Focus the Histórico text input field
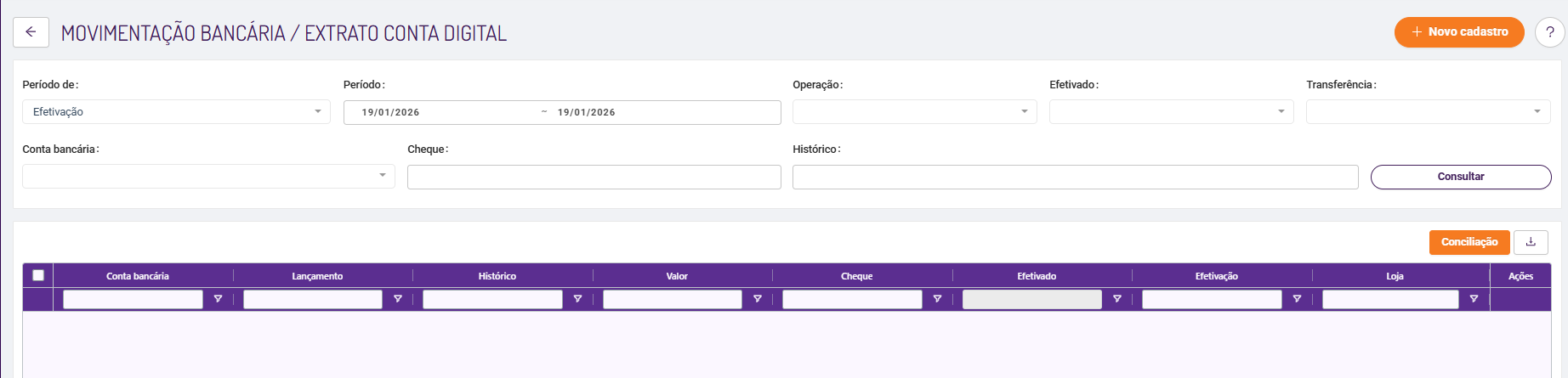Screen dimensions: 1568x378 coord(1075,177)
